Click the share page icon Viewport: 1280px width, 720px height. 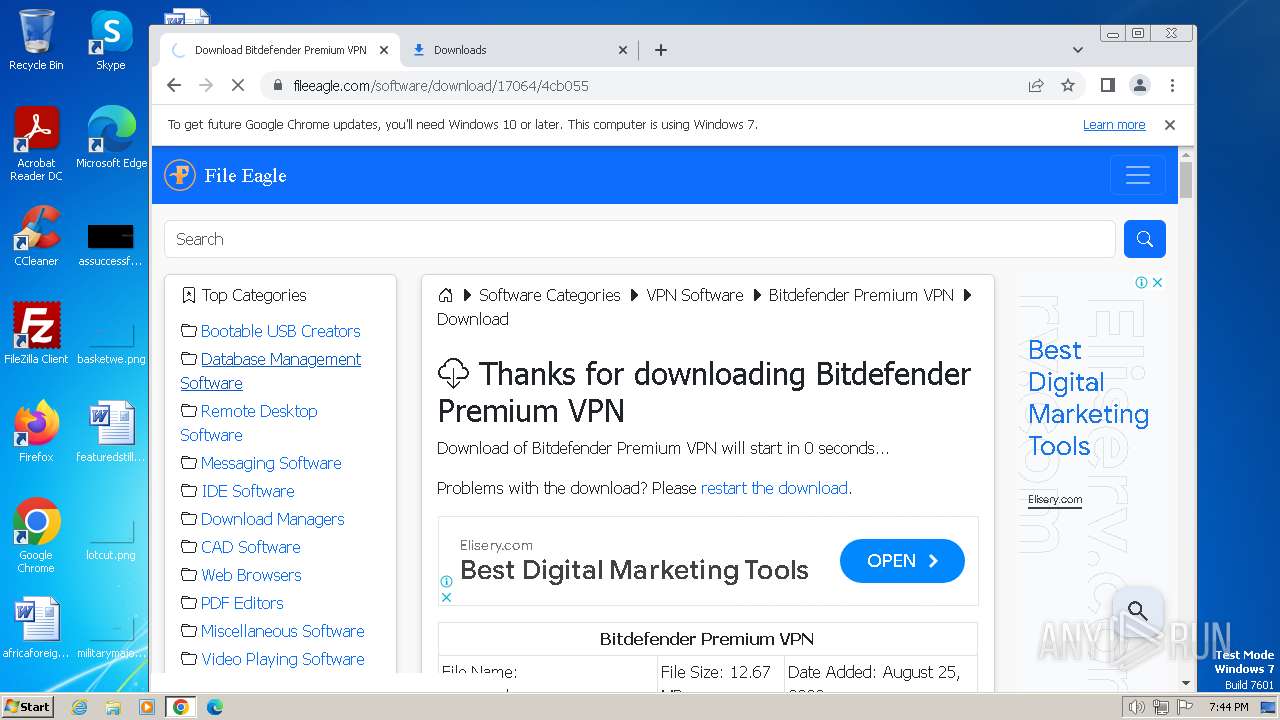(1036, 86)
